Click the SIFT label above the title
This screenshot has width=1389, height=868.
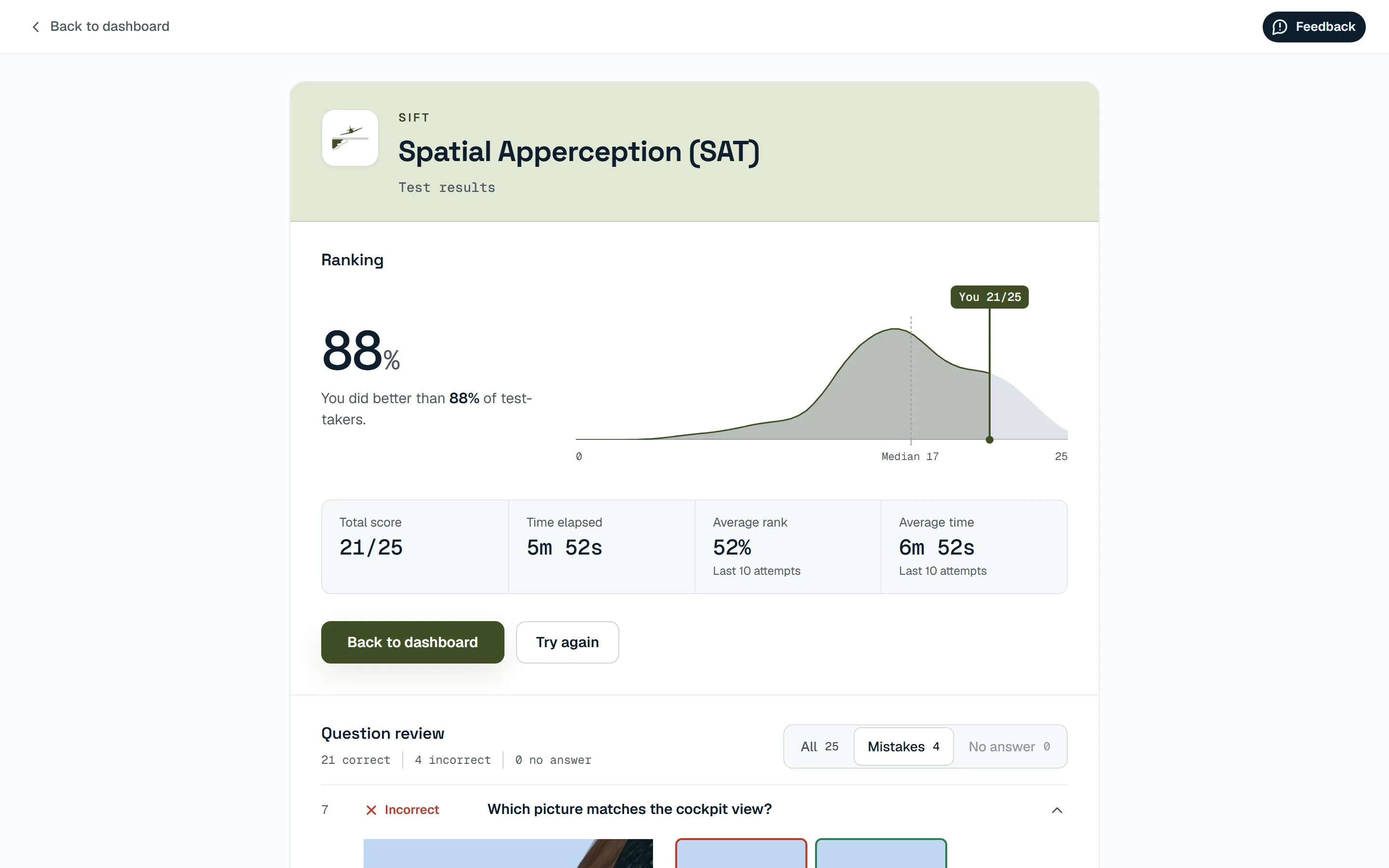pyautogui.click(x=414, y=117)
